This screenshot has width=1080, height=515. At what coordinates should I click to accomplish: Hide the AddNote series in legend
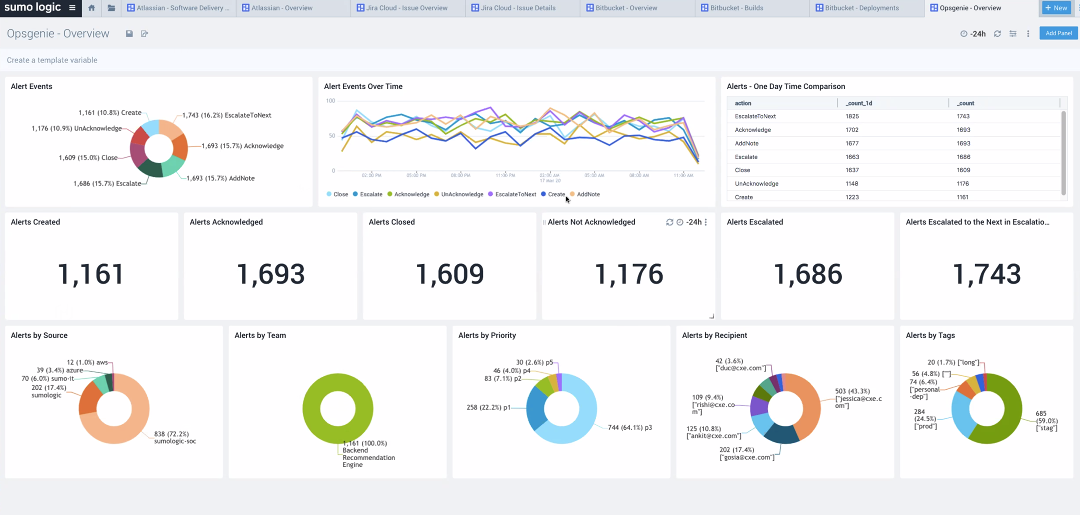[585, 194]
